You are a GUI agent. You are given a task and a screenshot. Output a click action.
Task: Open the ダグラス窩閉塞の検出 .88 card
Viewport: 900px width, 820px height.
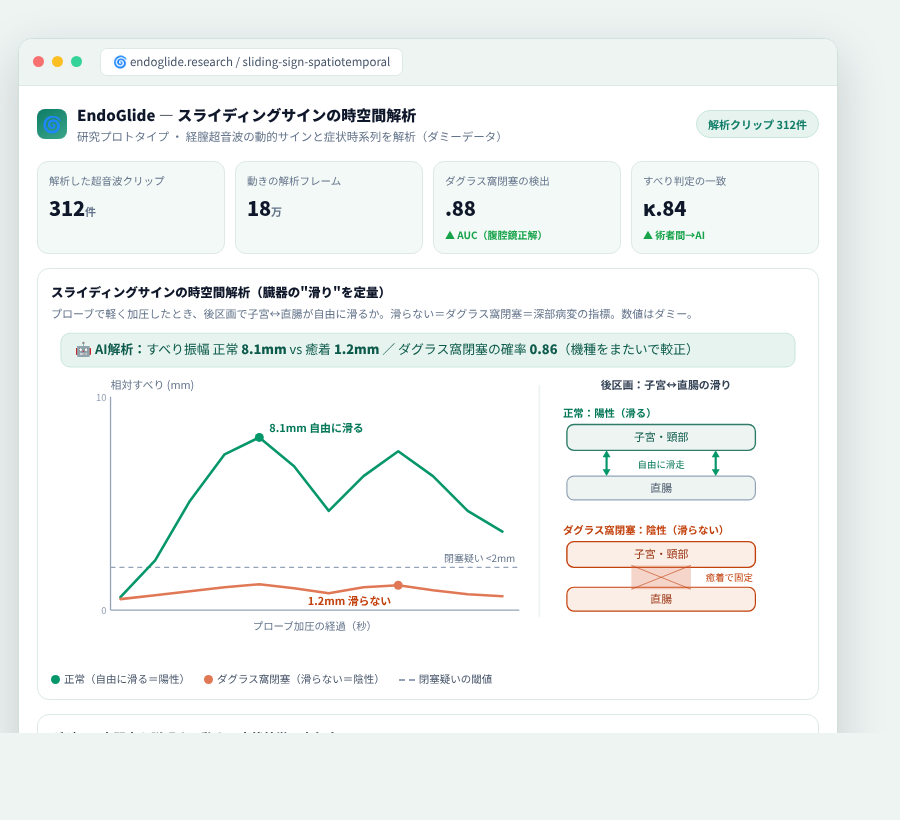pyautogui.click(x=527, y=207)
